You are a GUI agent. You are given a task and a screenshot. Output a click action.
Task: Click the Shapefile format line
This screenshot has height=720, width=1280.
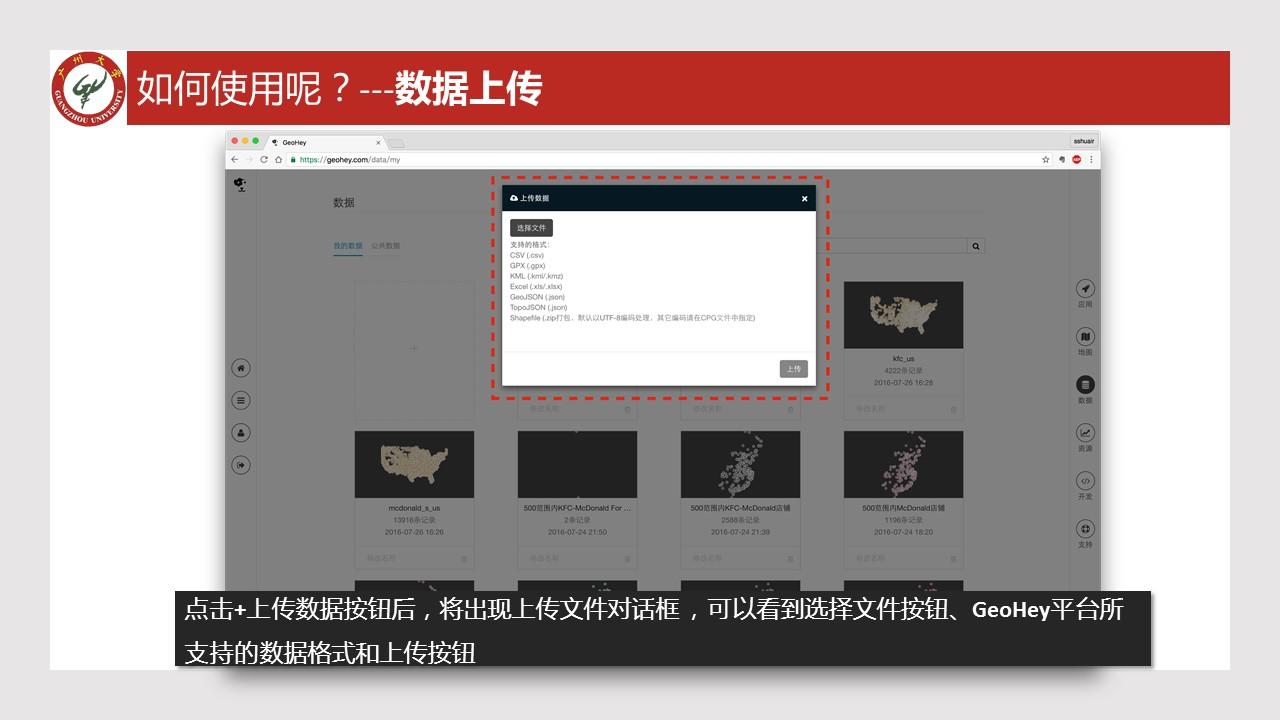click(633, 318)
